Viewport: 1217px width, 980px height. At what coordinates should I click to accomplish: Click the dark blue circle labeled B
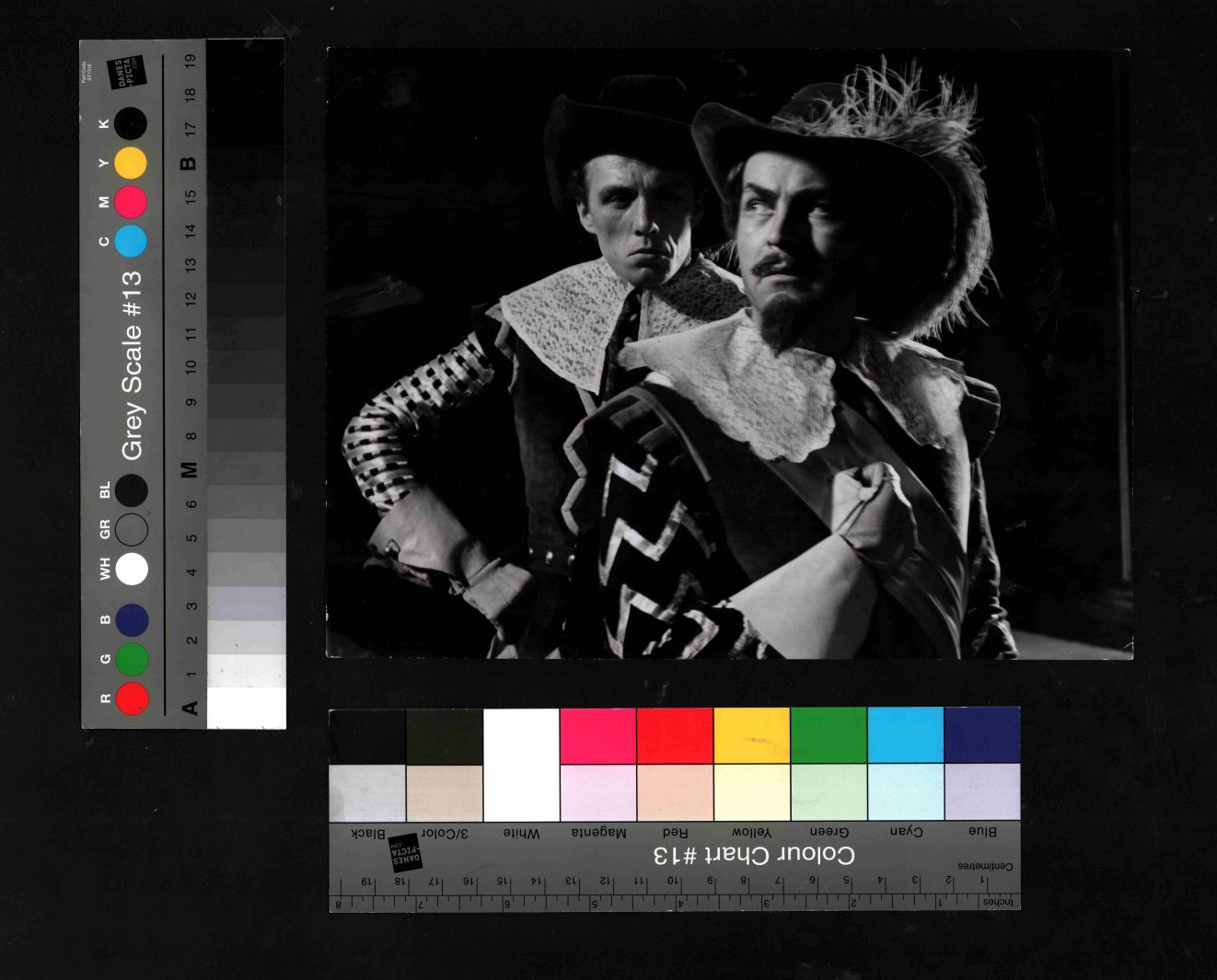click(132, 620)
